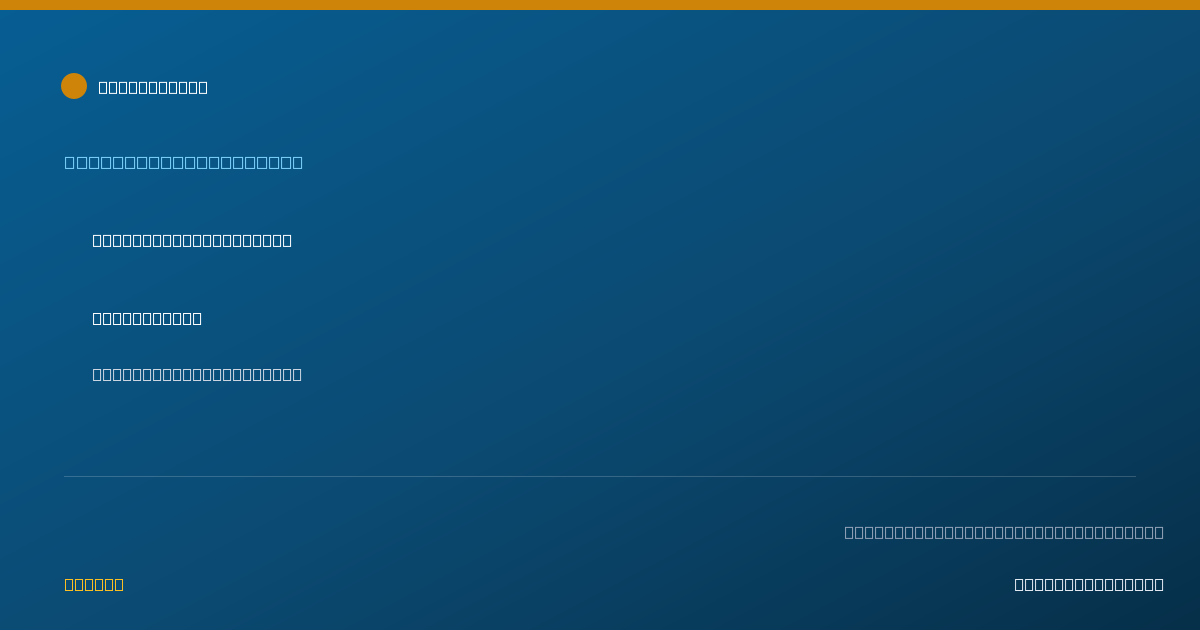Click the light-blue heading text line

[x=184, y=162]
